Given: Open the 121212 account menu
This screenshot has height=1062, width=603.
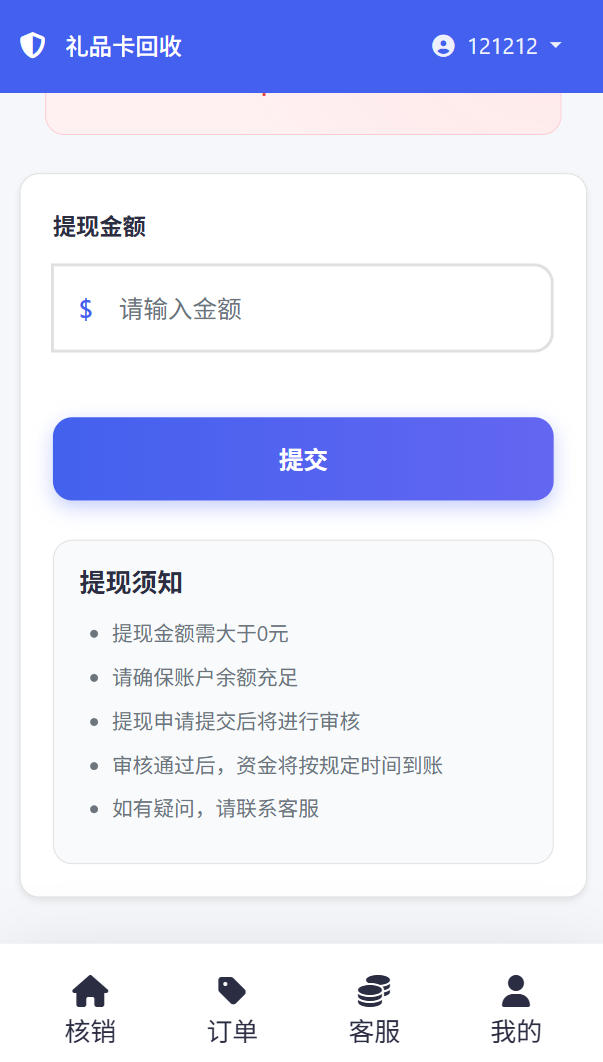Looking at the screenshot, I should point(502,46).
